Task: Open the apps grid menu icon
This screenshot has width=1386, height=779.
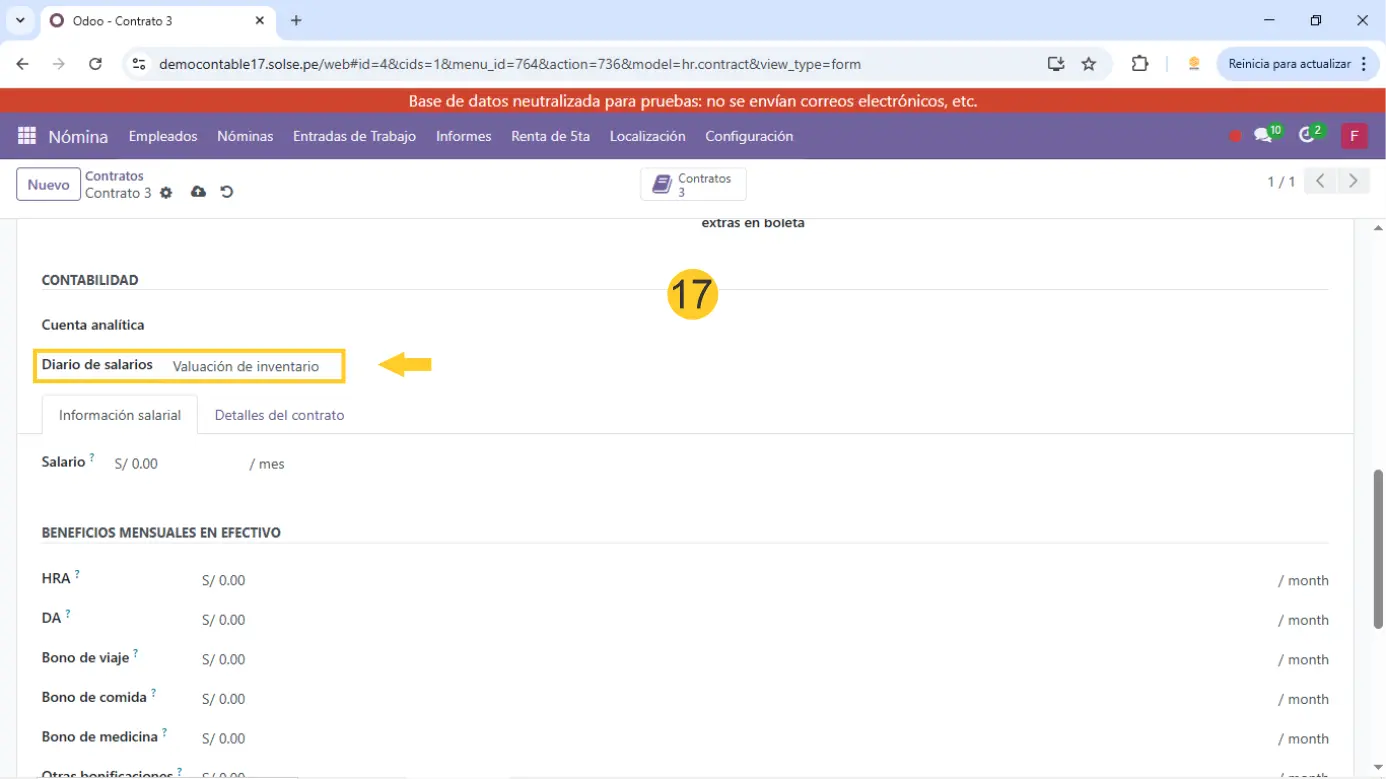Action: click(27, 136)
